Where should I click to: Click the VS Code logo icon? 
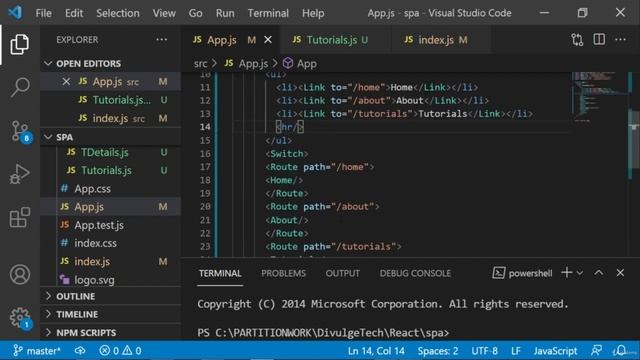coord(15,13)
